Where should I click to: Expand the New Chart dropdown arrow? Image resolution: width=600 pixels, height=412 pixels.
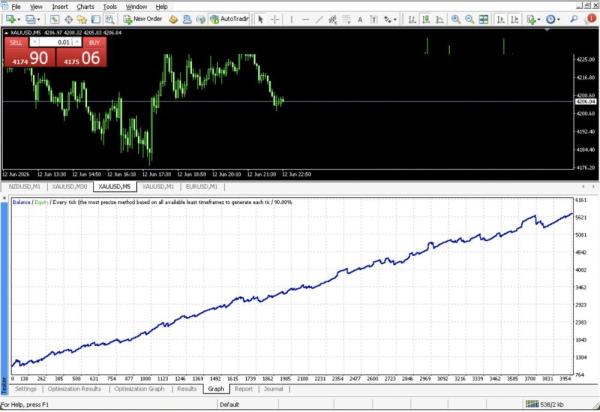pyautogui.click(x=18, y=20)
